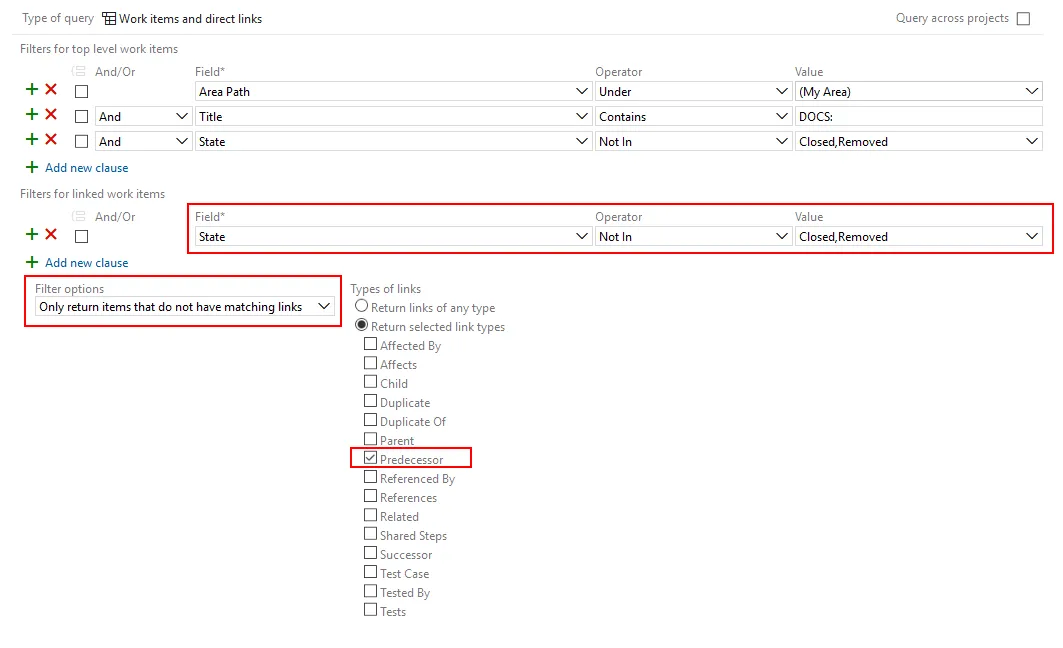1063x648 pixels.
Task: Open top-level Closed,Removed value dropdown
Action: 919,142
